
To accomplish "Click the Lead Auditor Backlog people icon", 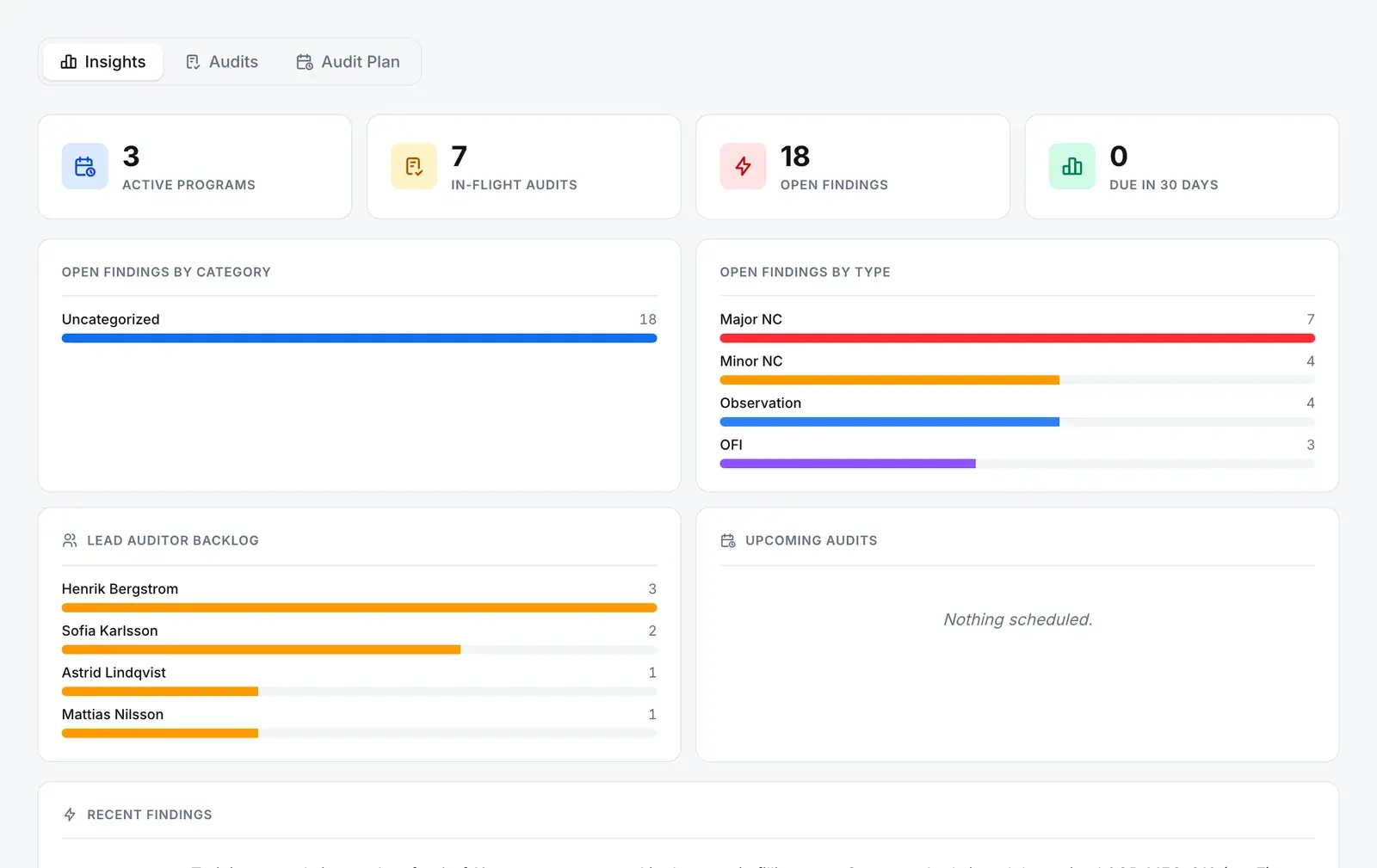I will pyautogui.click(x=70, y=540).
